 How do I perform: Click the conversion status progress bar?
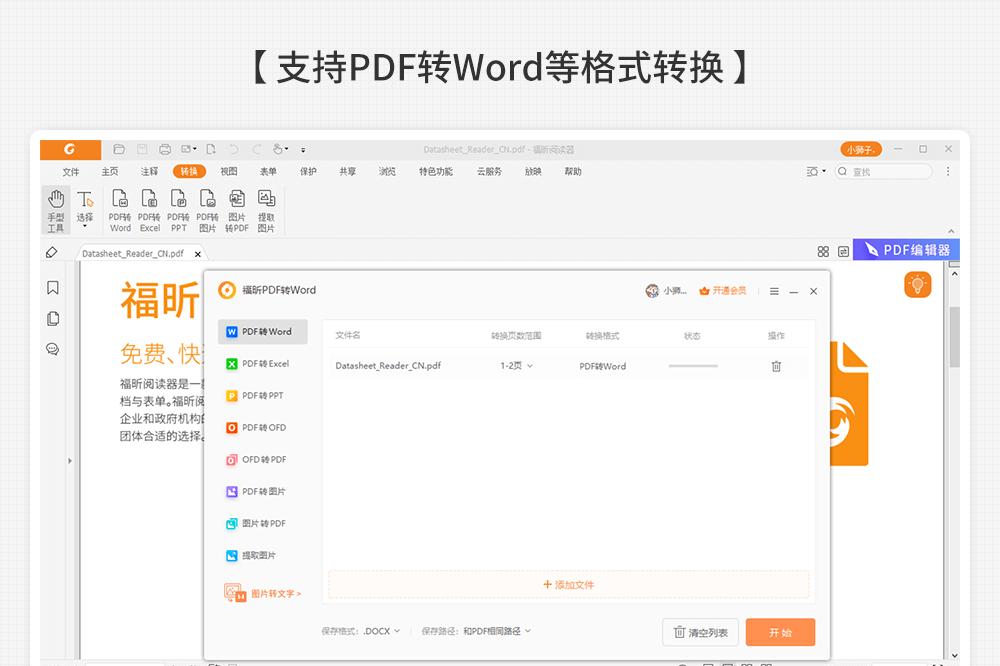tap(693, 366)
